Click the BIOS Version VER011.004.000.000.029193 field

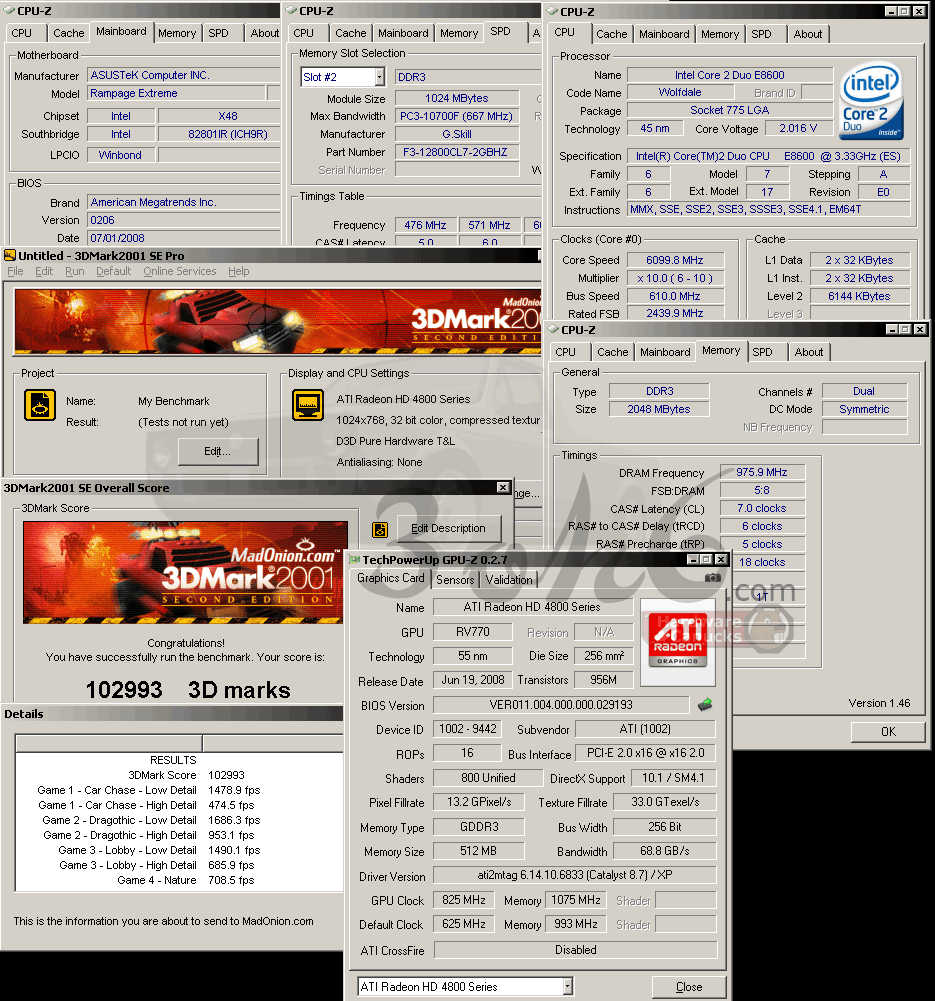pos(561,705)
